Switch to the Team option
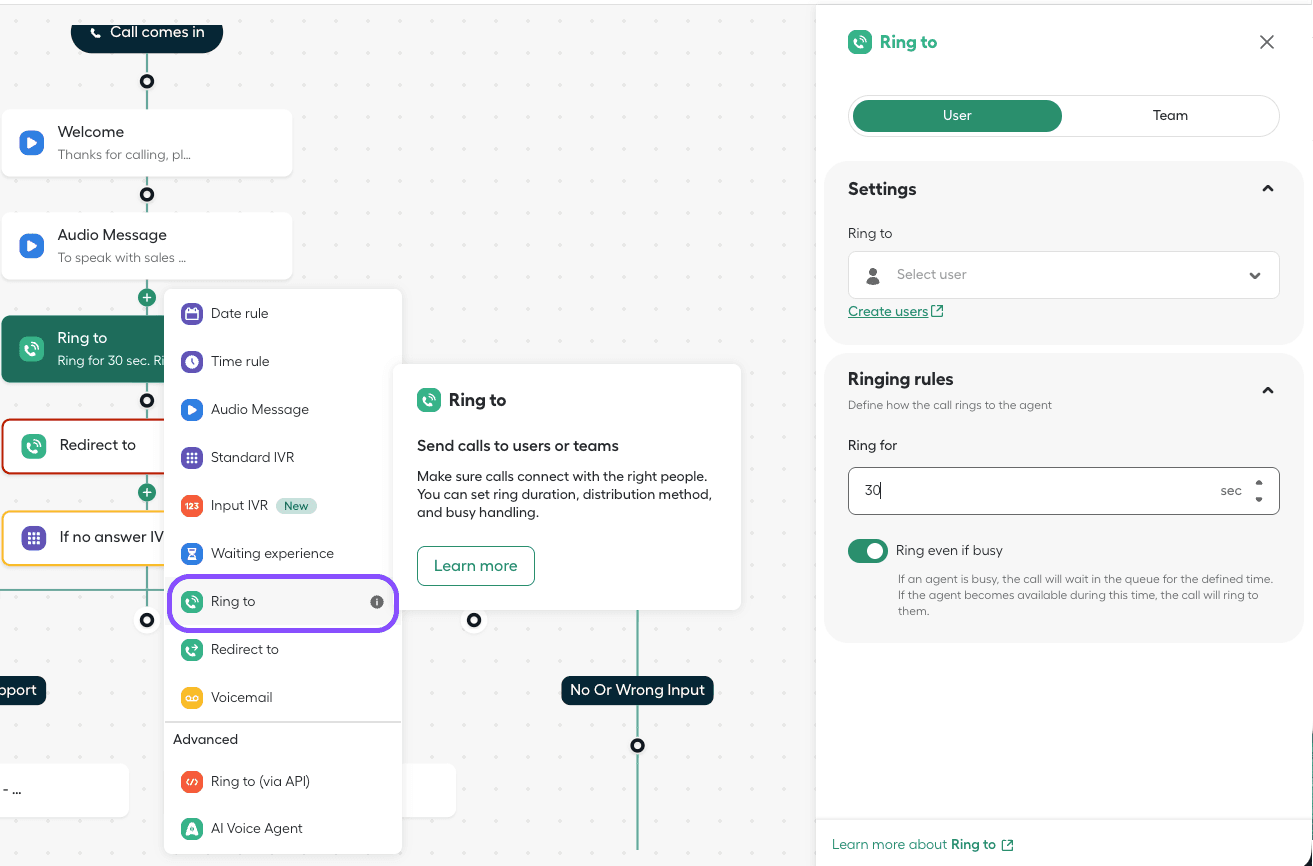This screenshot has width=1313, height=866. click(x=1169, y=116)
